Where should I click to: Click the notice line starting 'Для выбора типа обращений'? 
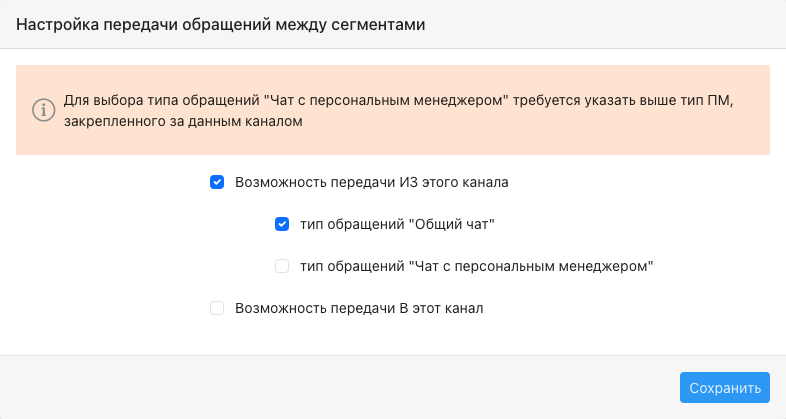[x=399, y=100]
